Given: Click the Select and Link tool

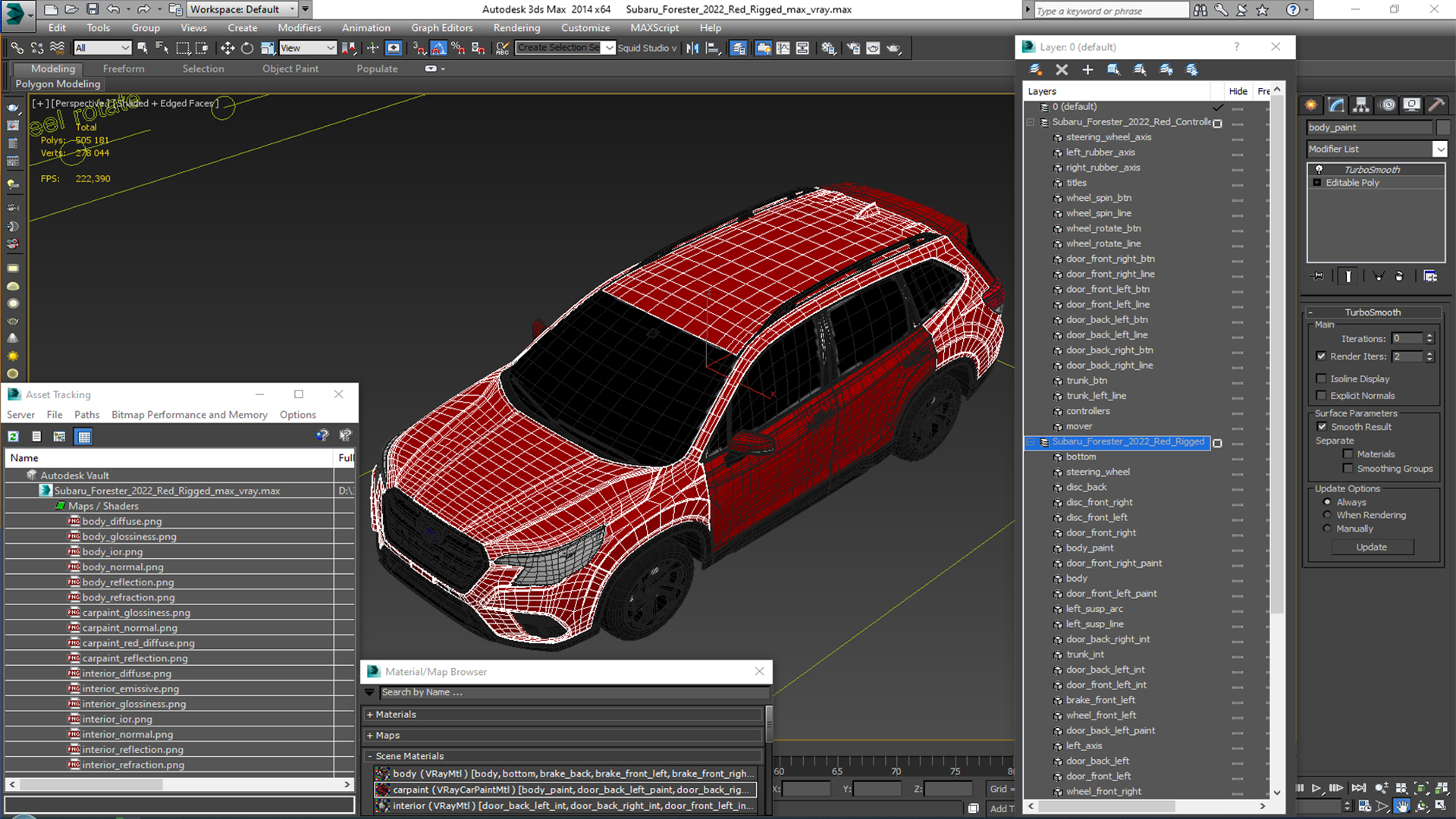Looking at the screenshot, I should (x=17, y=48).
